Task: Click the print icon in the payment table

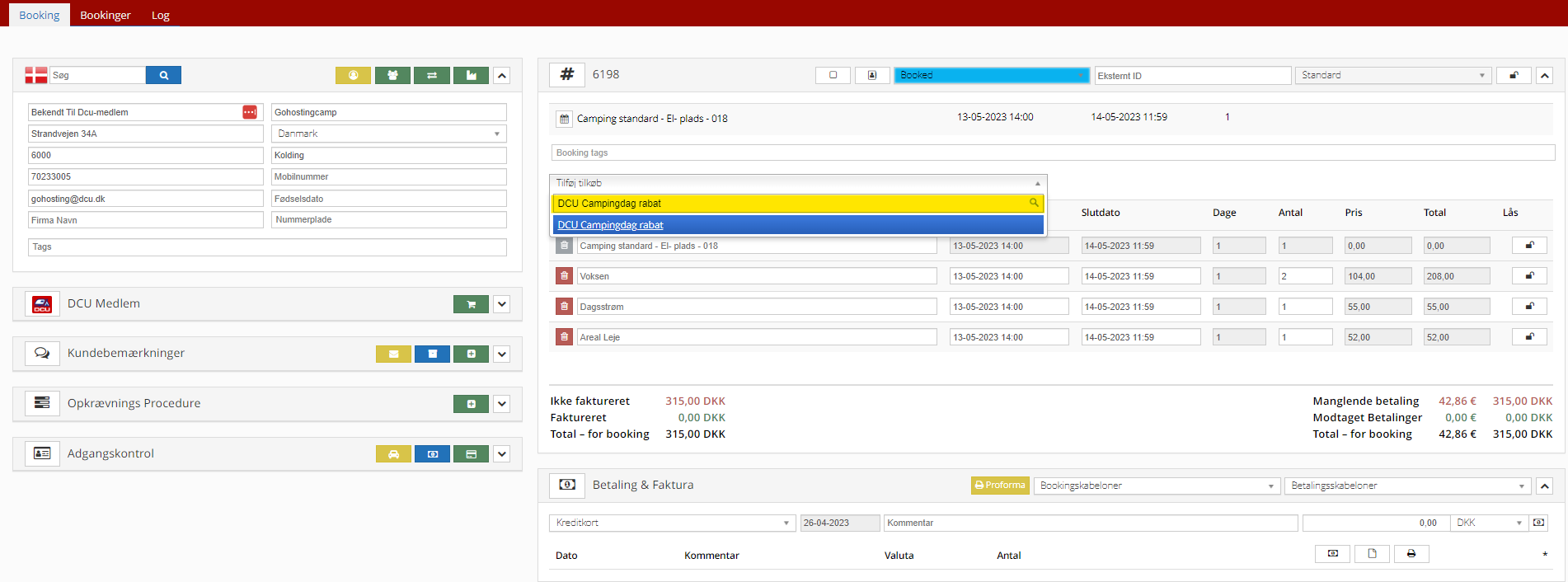Action: tap(1411, 554)
